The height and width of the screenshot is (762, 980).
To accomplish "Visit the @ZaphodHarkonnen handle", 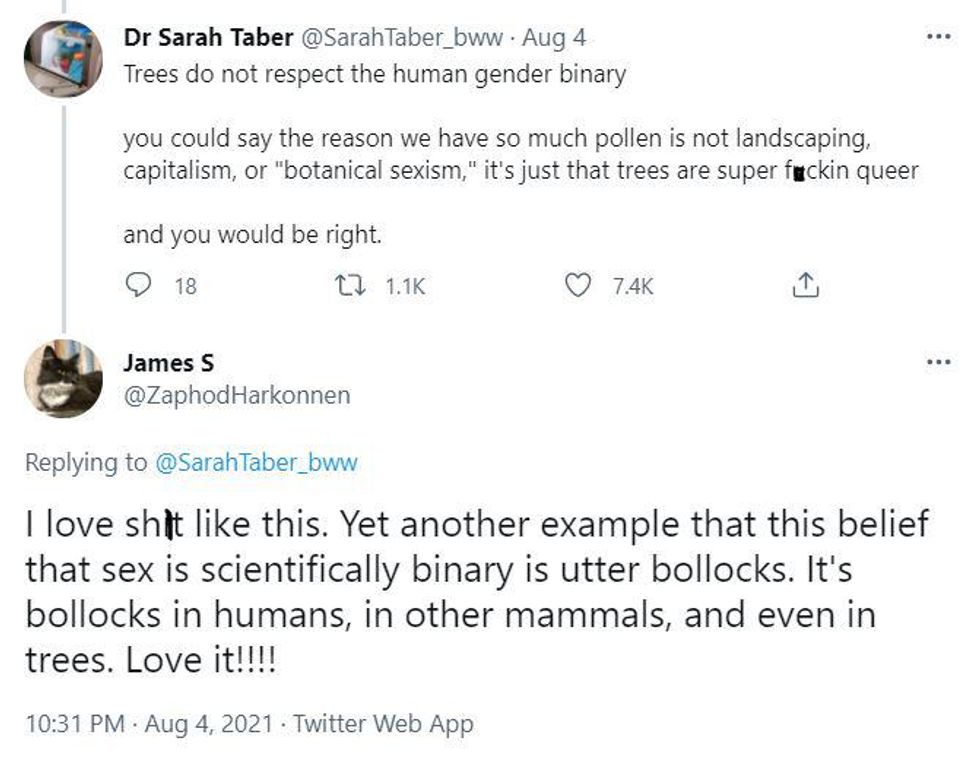I will pyautogui.click(x=236, y=395).
